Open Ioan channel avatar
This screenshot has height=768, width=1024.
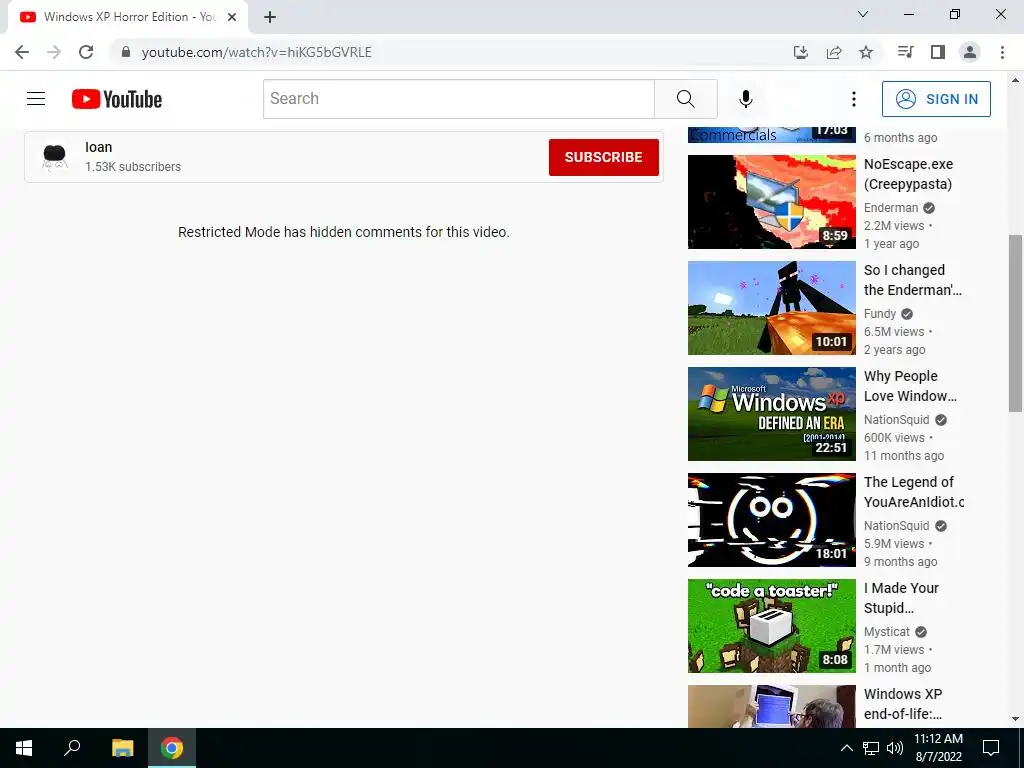click(x=55, y=157)
